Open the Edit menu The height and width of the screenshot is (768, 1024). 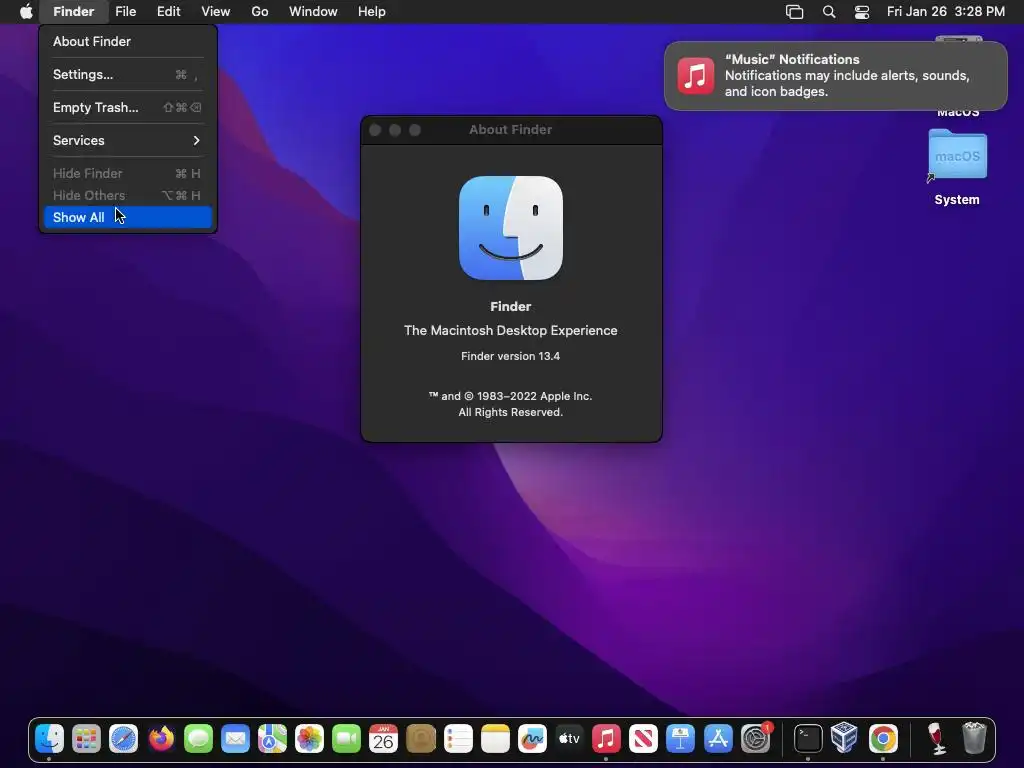(x=168, y=12)
